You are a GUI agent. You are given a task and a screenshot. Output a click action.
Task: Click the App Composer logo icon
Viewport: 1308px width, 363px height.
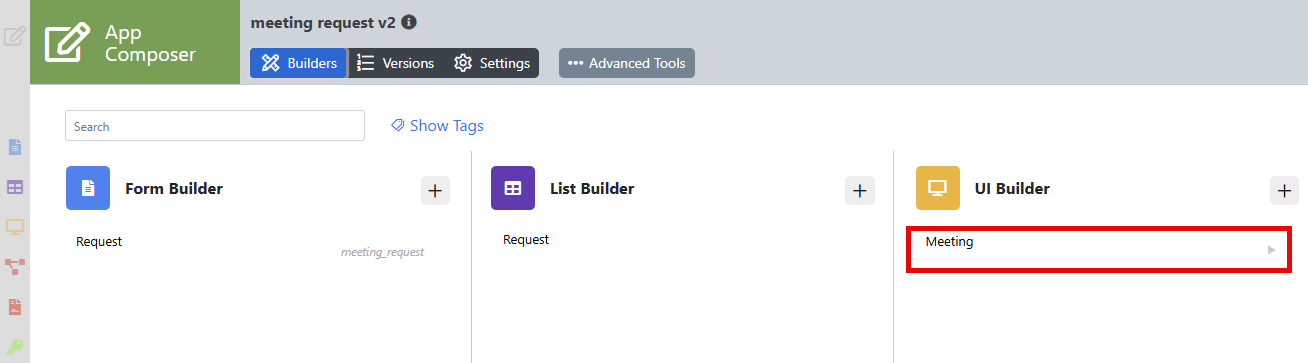tap(67, 42)
